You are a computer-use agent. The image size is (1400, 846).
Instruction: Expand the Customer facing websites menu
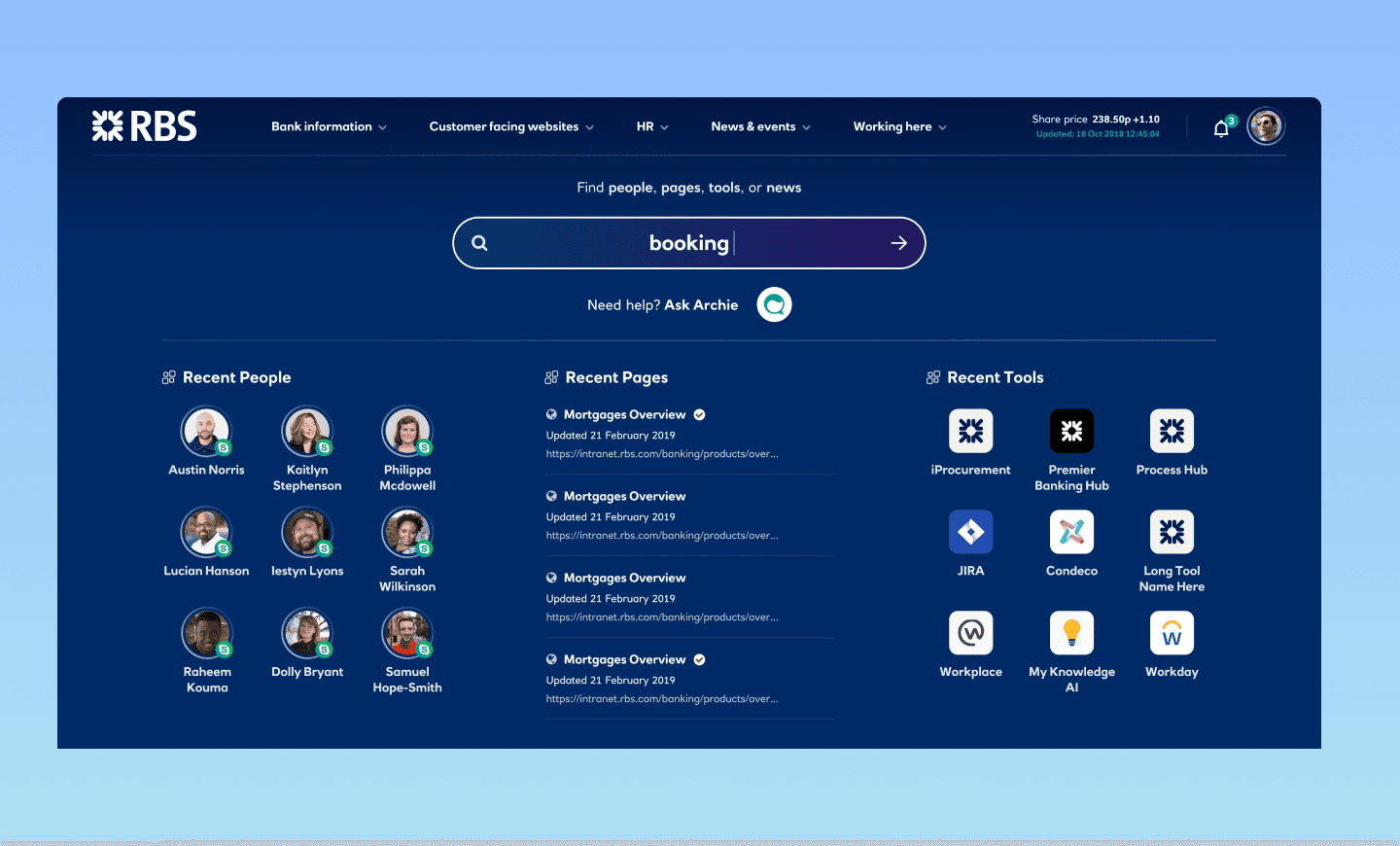click(x=511, y=126)
